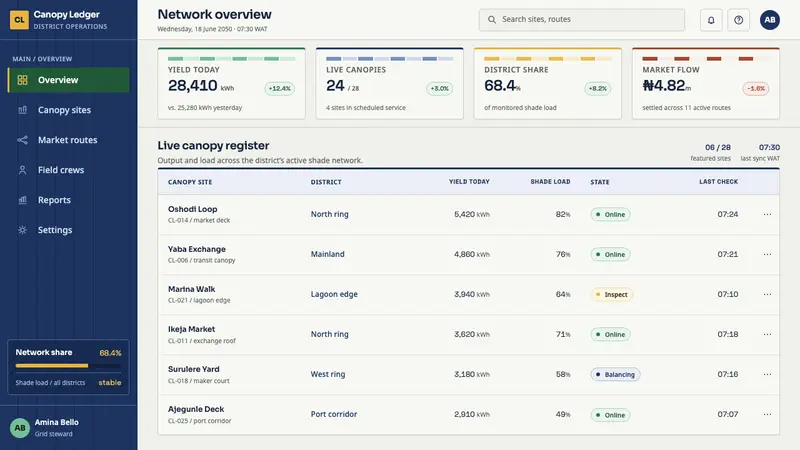The width and height of the screenshot is (800, 450).
Task: Open row actions for Oshodi Loop
Action: (x=767, y=214)
